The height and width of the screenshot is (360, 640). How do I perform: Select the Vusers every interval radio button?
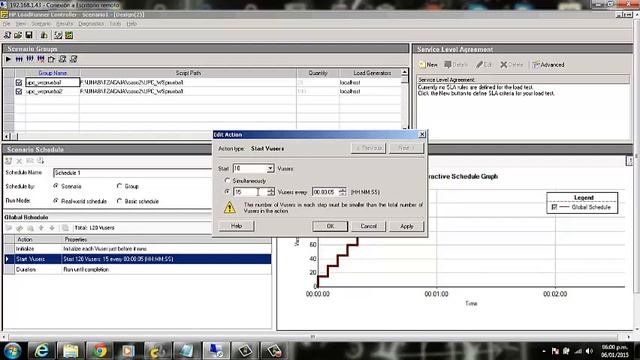click(x=227, y=191)
